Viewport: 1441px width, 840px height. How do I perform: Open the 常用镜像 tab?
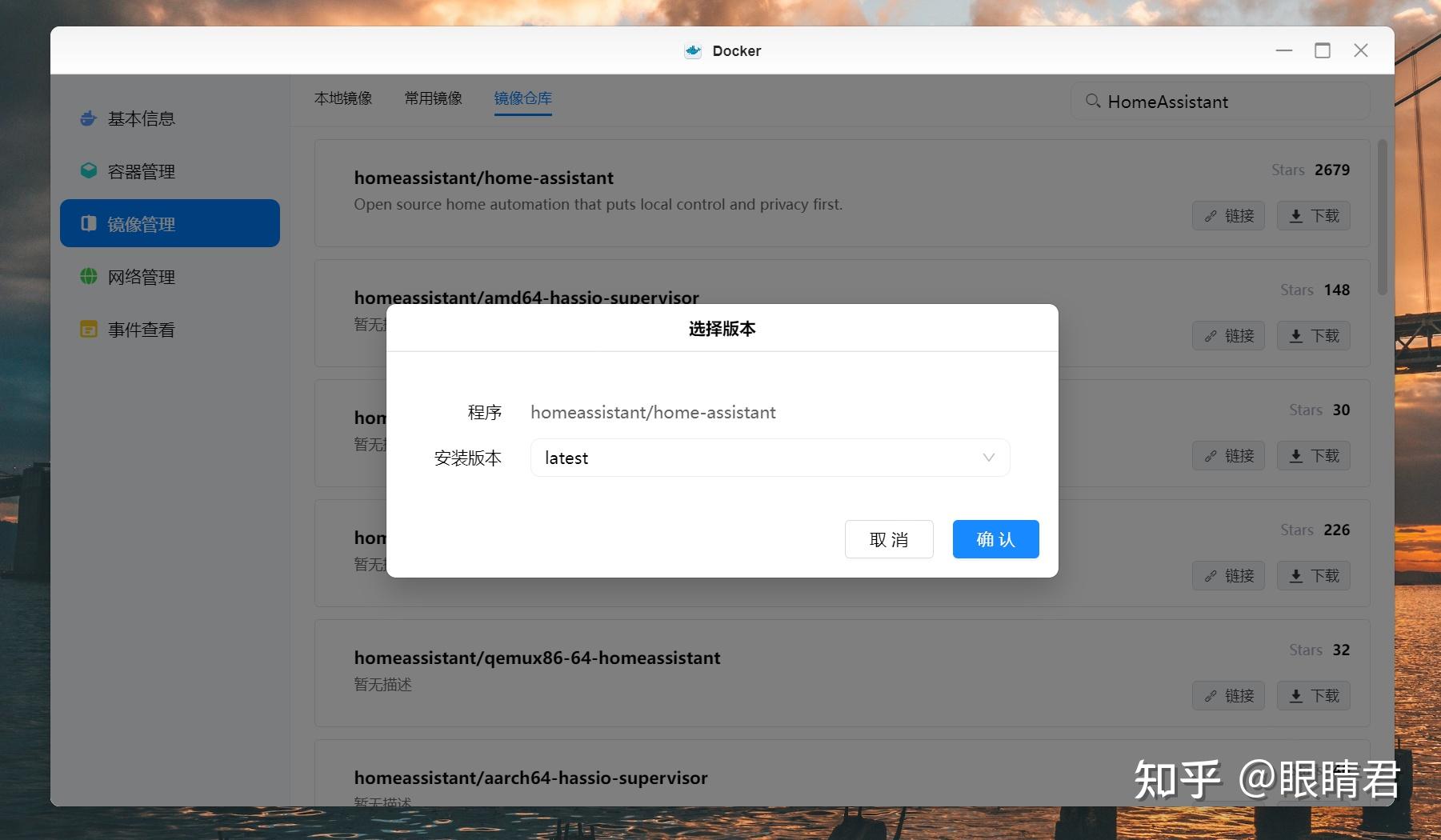pyautogui.click(x=433, y=98)
